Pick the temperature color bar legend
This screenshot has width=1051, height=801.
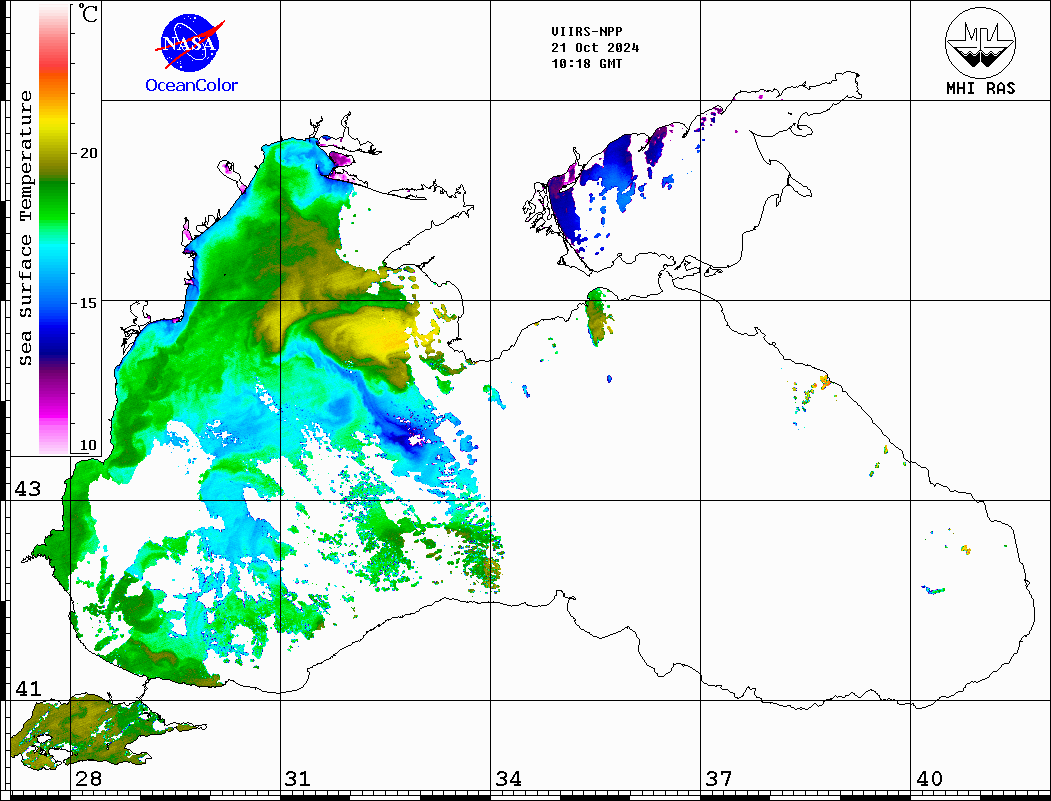[54, 229]
